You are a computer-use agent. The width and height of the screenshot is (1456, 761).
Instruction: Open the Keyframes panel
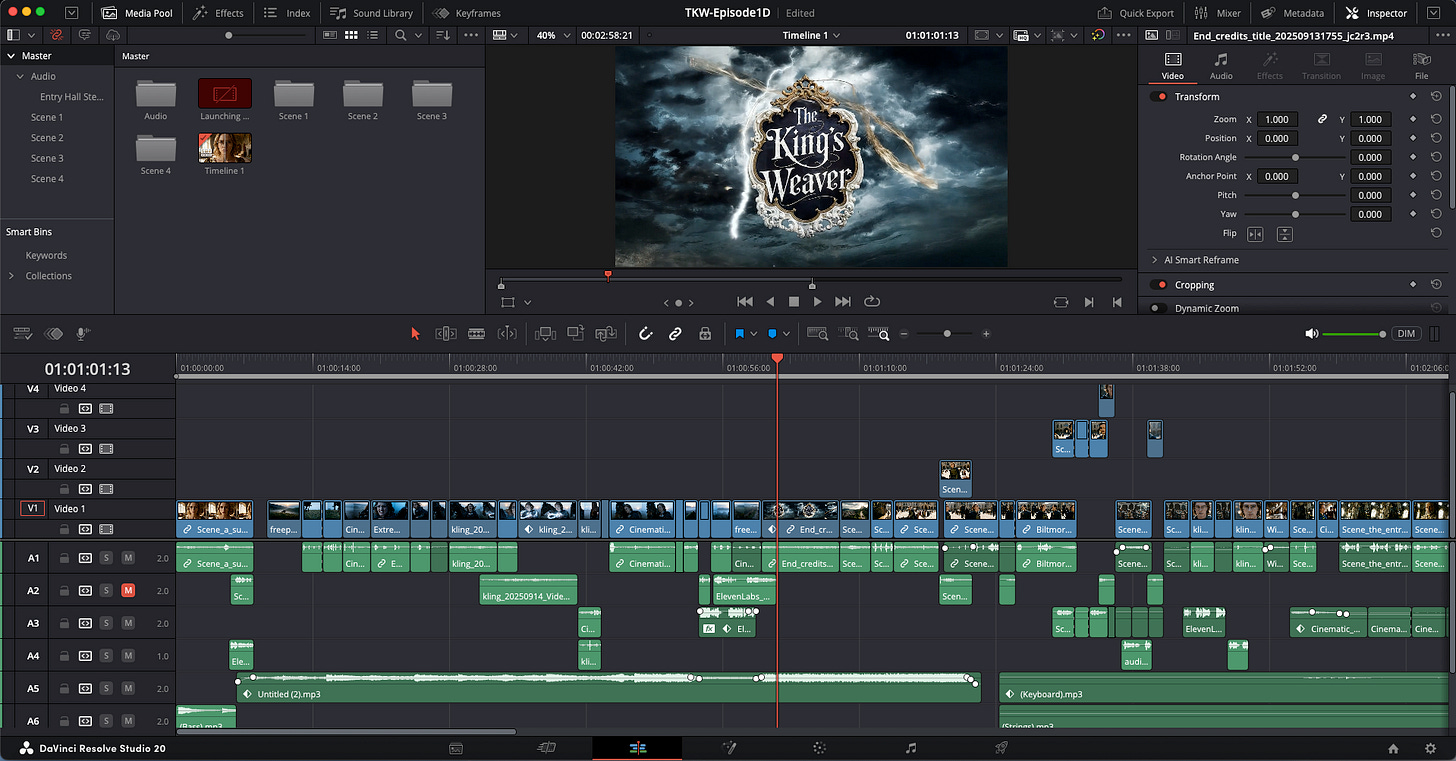coord(467,13)
